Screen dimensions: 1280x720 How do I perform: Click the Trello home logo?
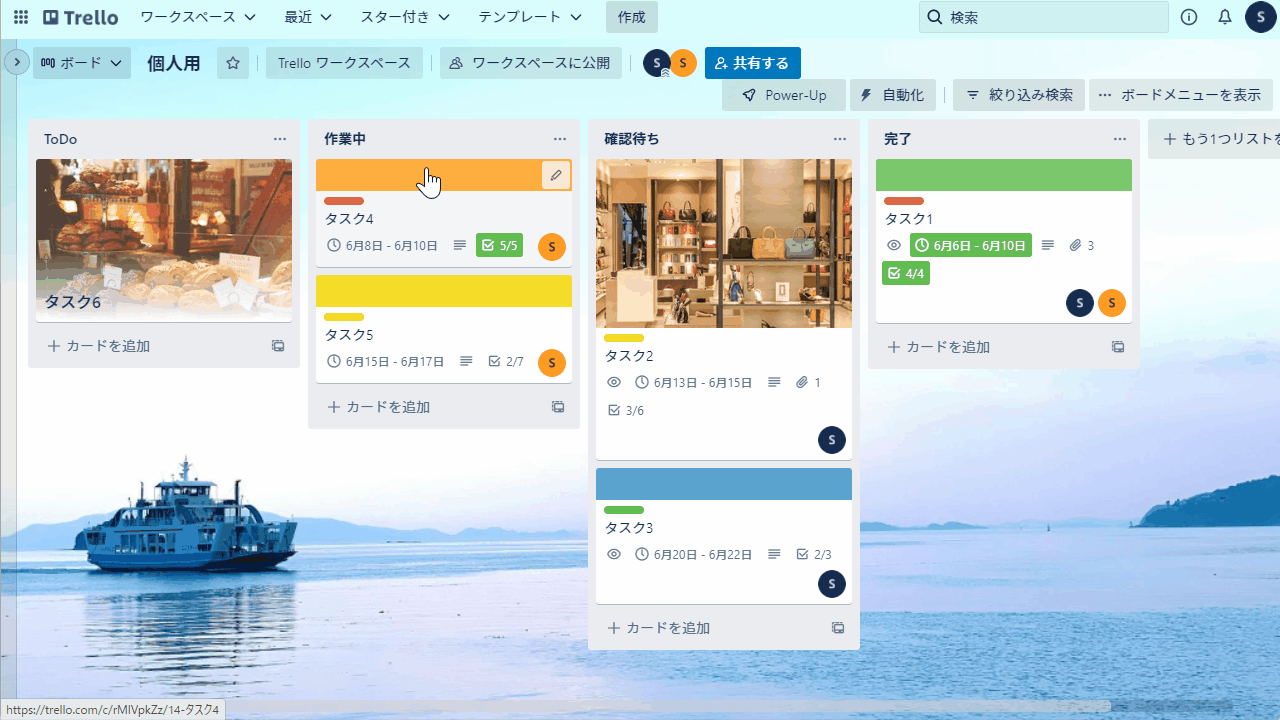pos(80,17)
